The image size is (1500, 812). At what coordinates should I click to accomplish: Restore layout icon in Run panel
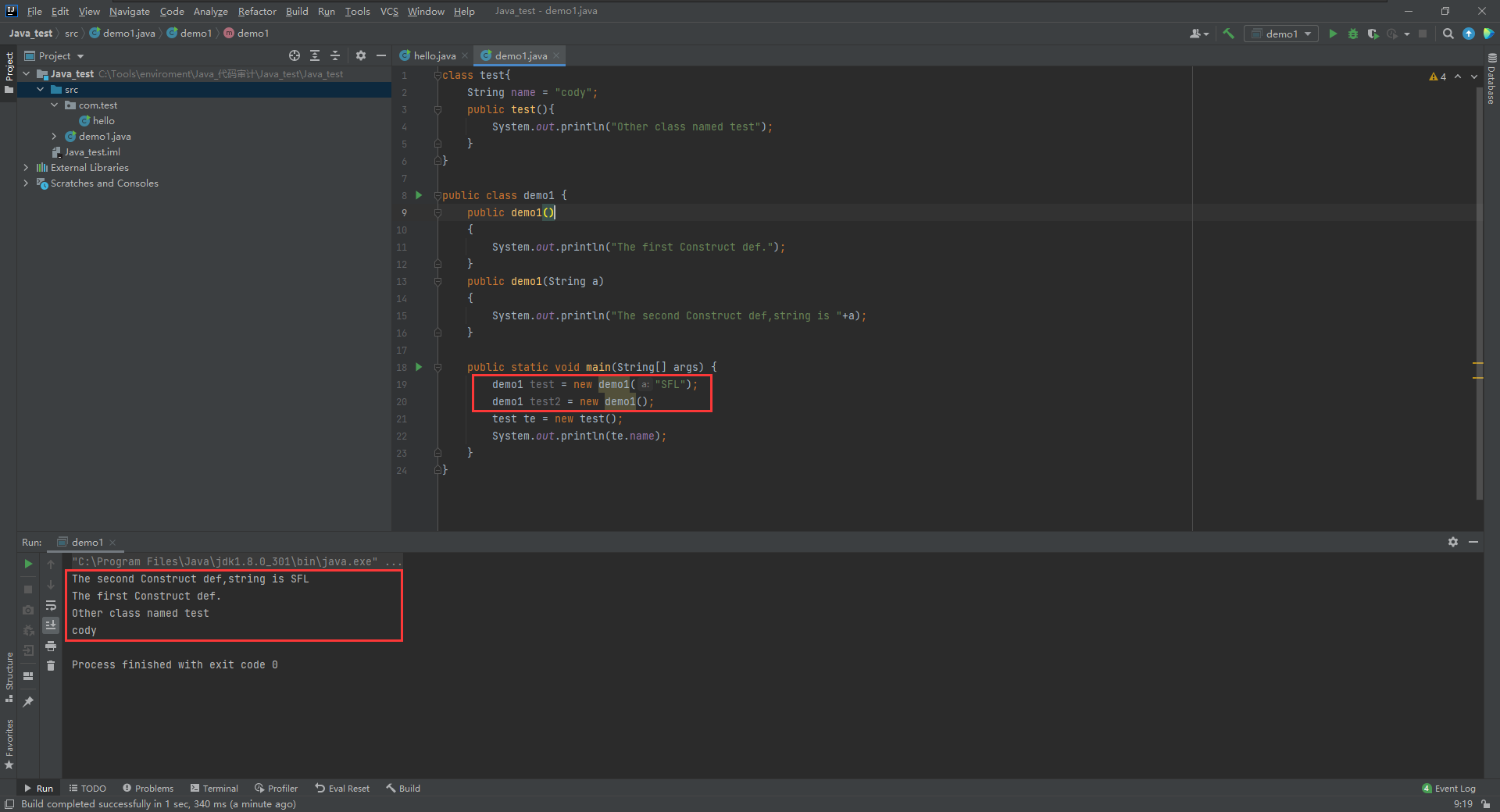pyautogui.click(x=28, y=676)
